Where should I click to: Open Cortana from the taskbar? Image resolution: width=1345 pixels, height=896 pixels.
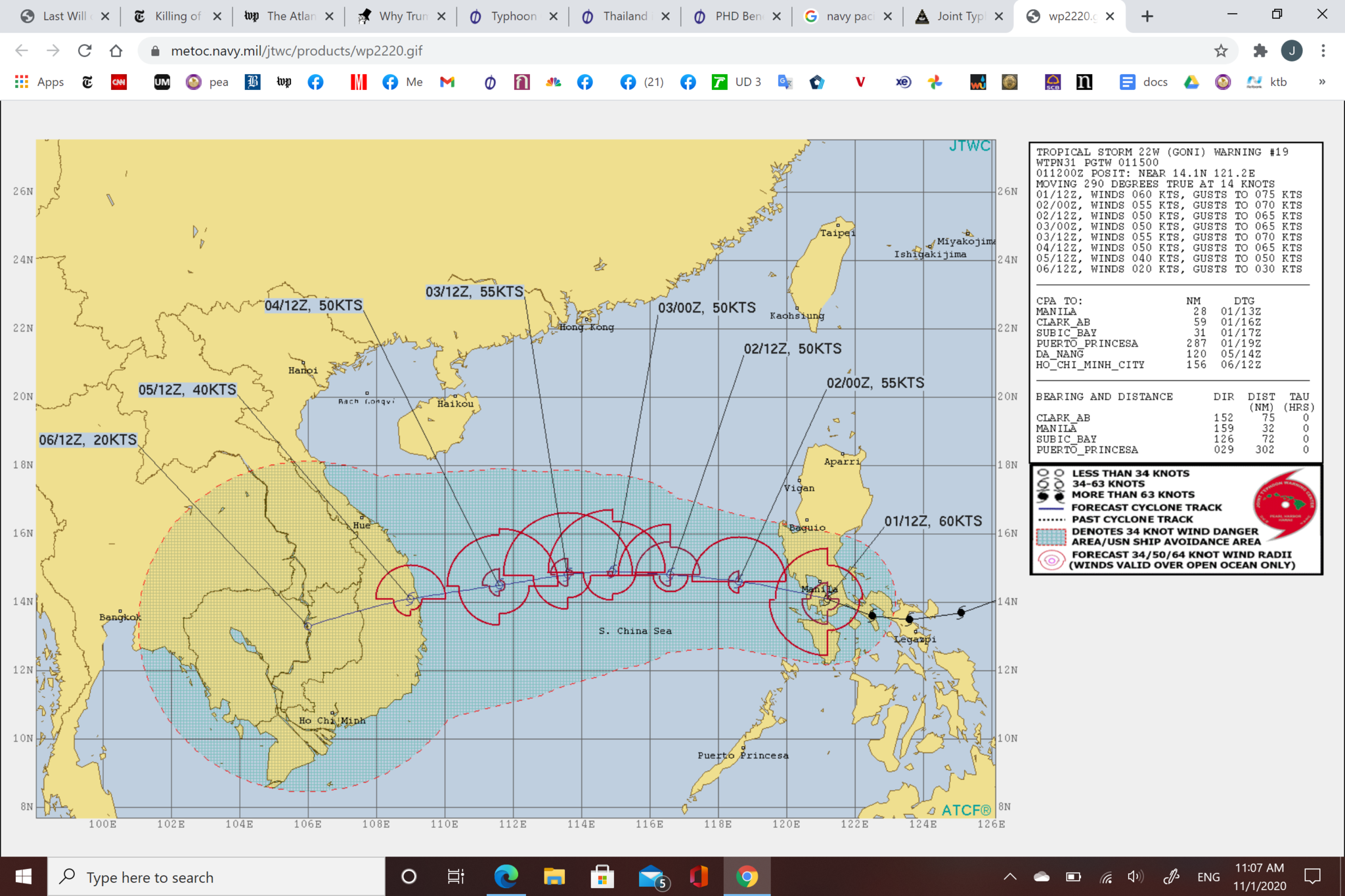(408, 876)
